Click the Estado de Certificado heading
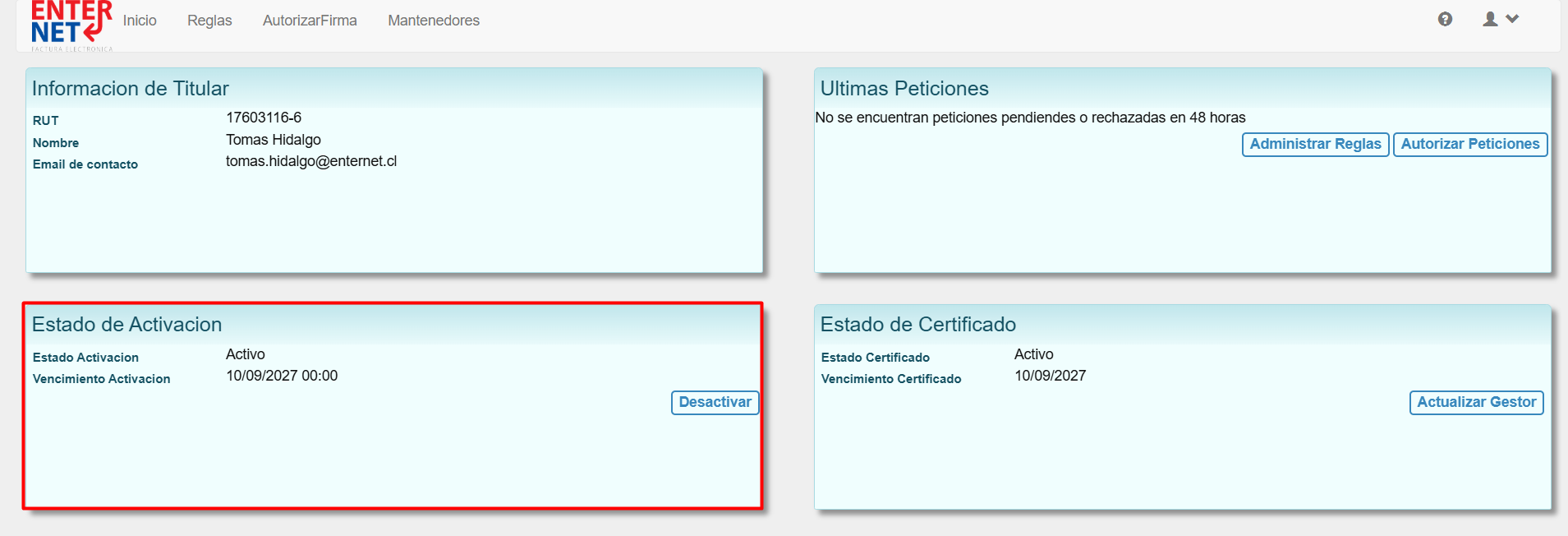This screenshot has width=1568, height=536. pyautogui.click(x=917, y=324)
